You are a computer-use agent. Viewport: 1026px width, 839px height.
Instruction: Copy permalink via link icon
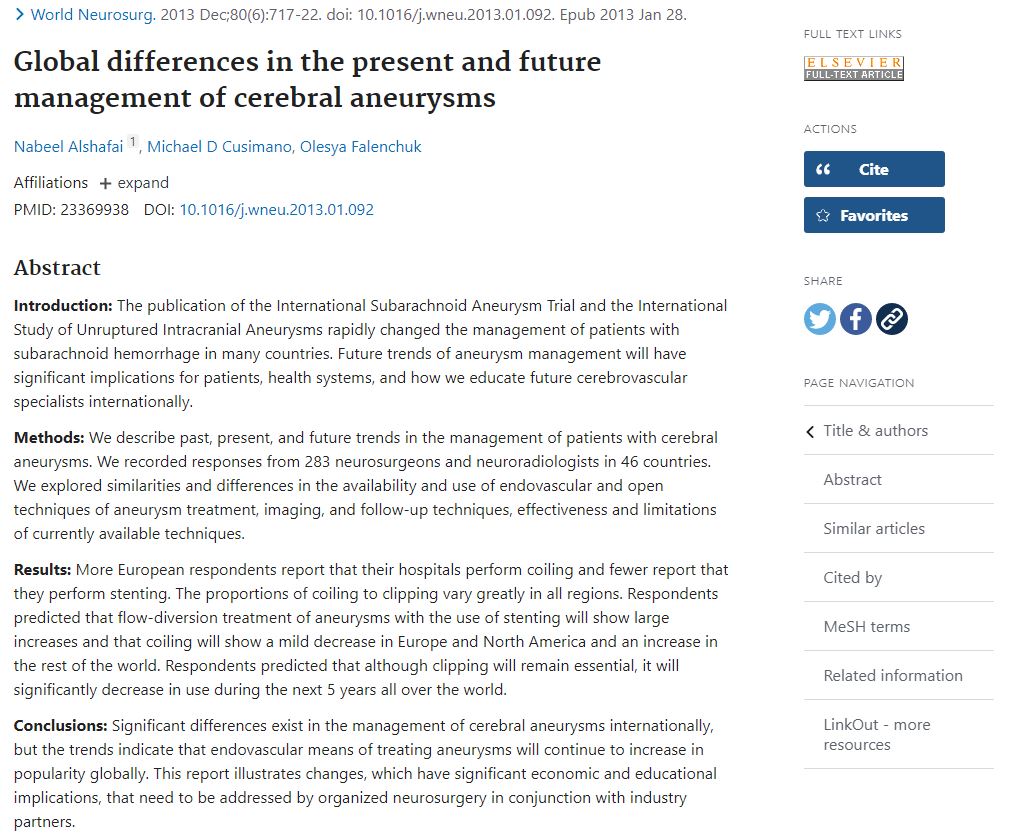pyautogui.click(x=892, y=319)
